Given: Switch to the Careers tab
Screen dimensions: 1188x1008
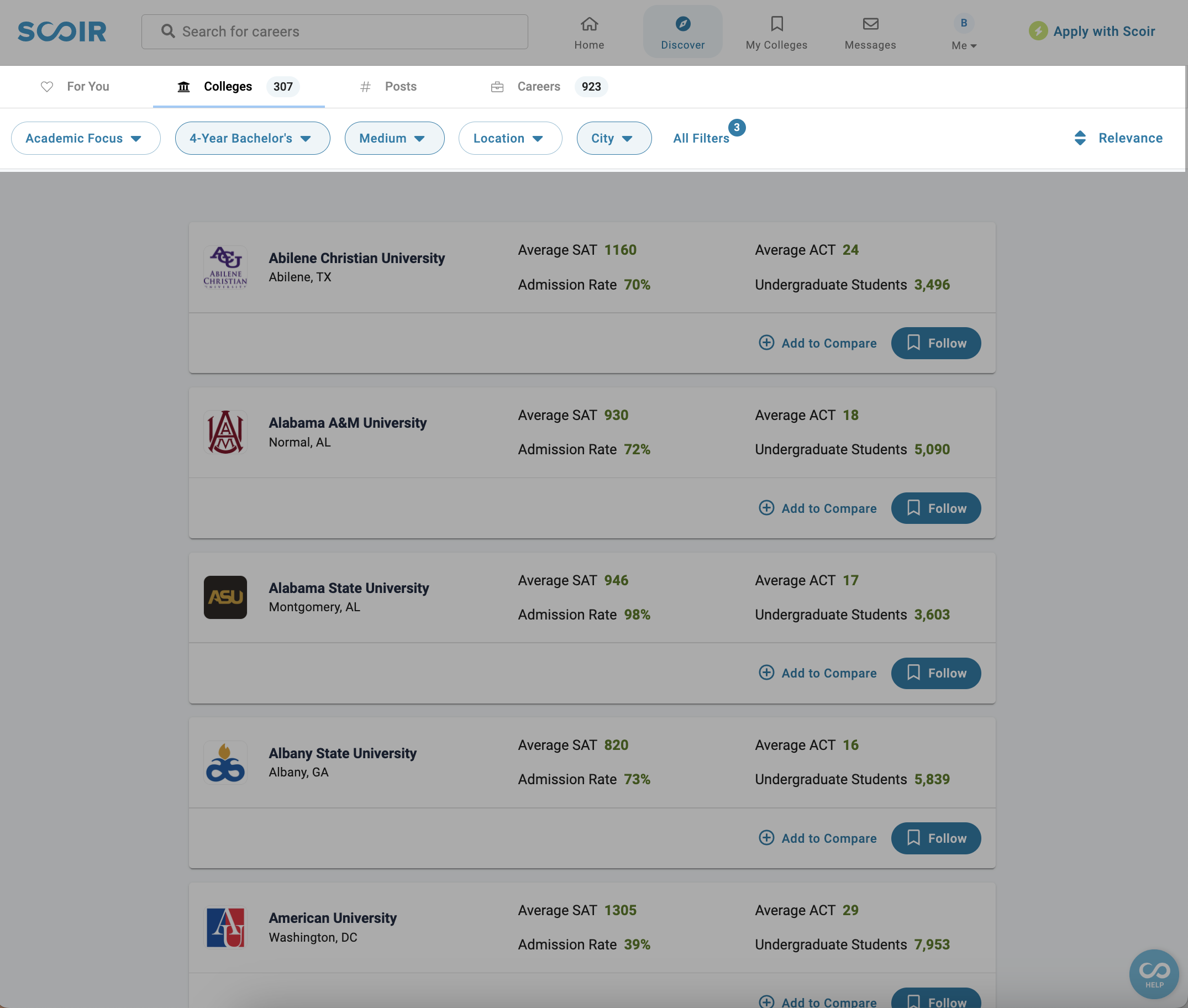Looking at the screenshot, I should pyautogui.click(x=549, y=86).
